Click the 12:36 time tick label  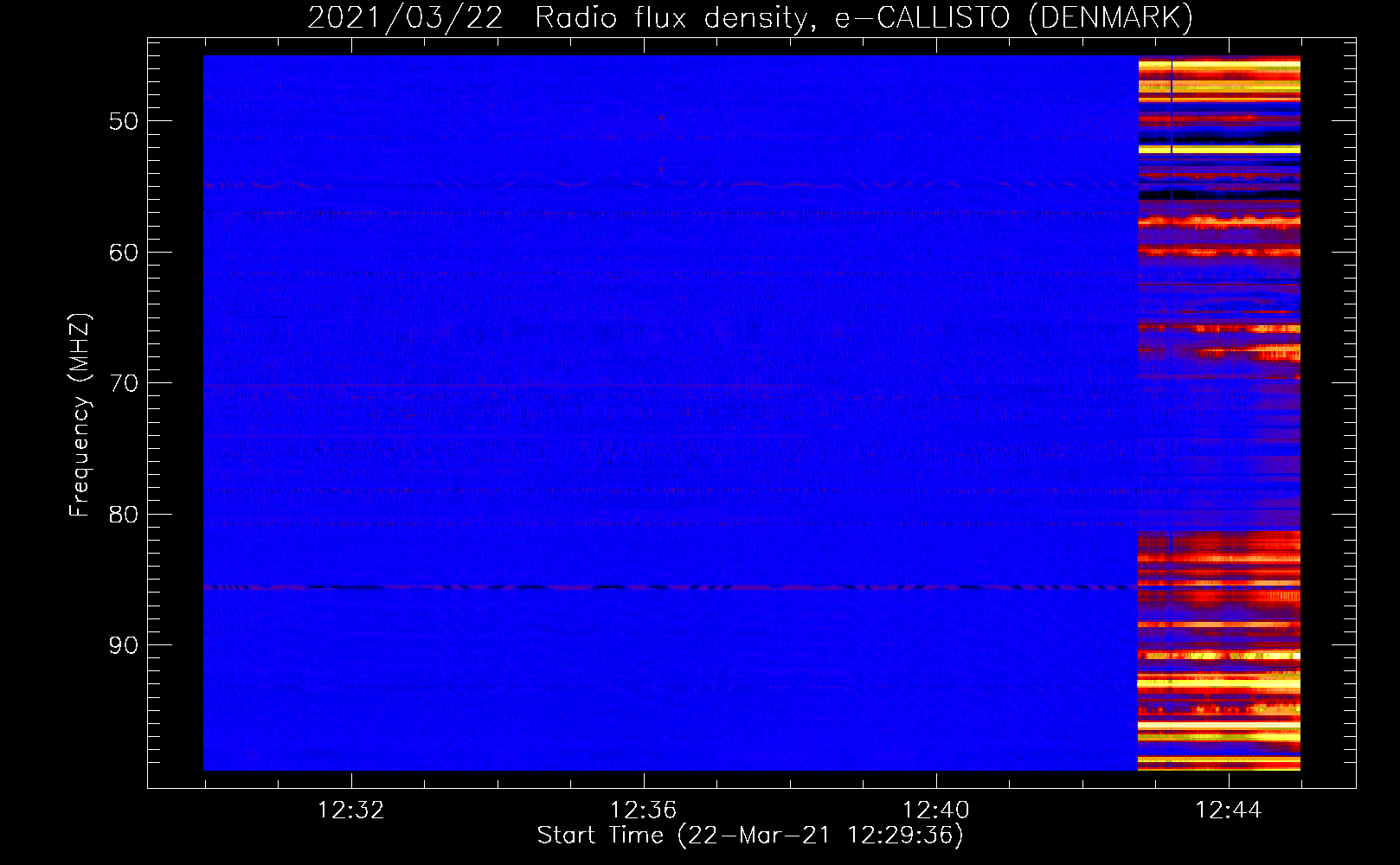pos(643,811)
